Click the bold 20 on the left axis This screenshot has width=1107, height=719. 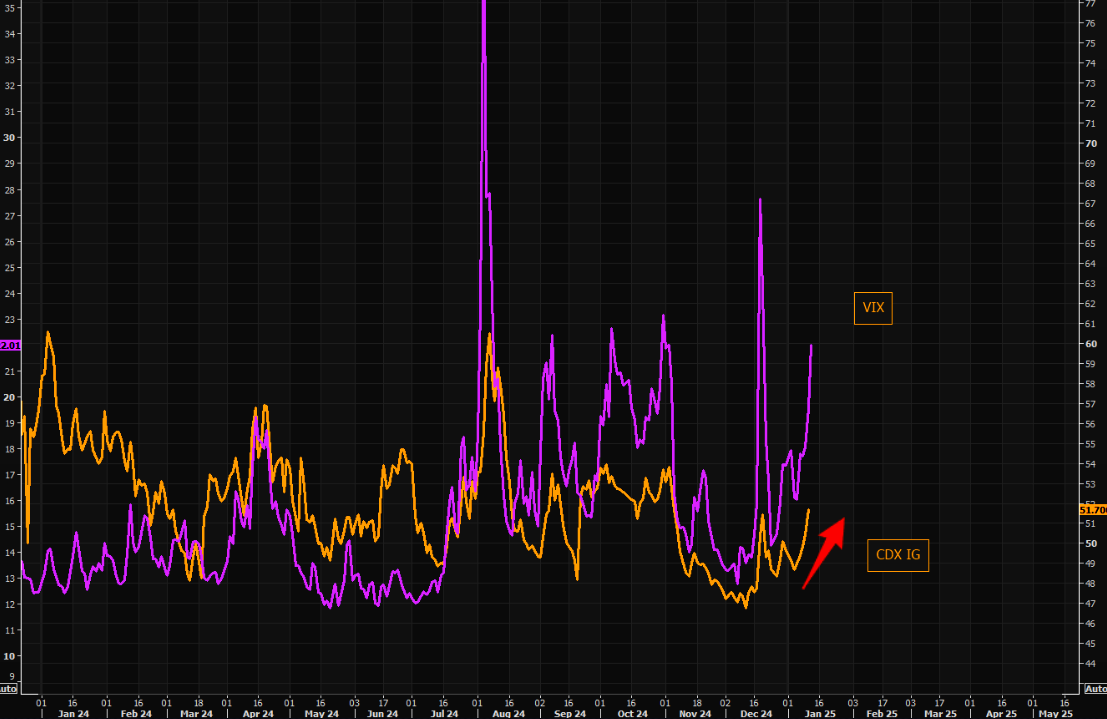[9, 397]
